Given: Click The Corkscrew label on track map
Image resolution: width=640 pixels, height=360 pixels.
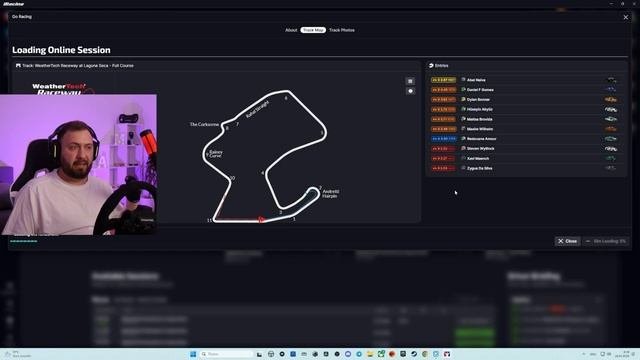Looking at the screenshot, I should [x=204, y=124].
